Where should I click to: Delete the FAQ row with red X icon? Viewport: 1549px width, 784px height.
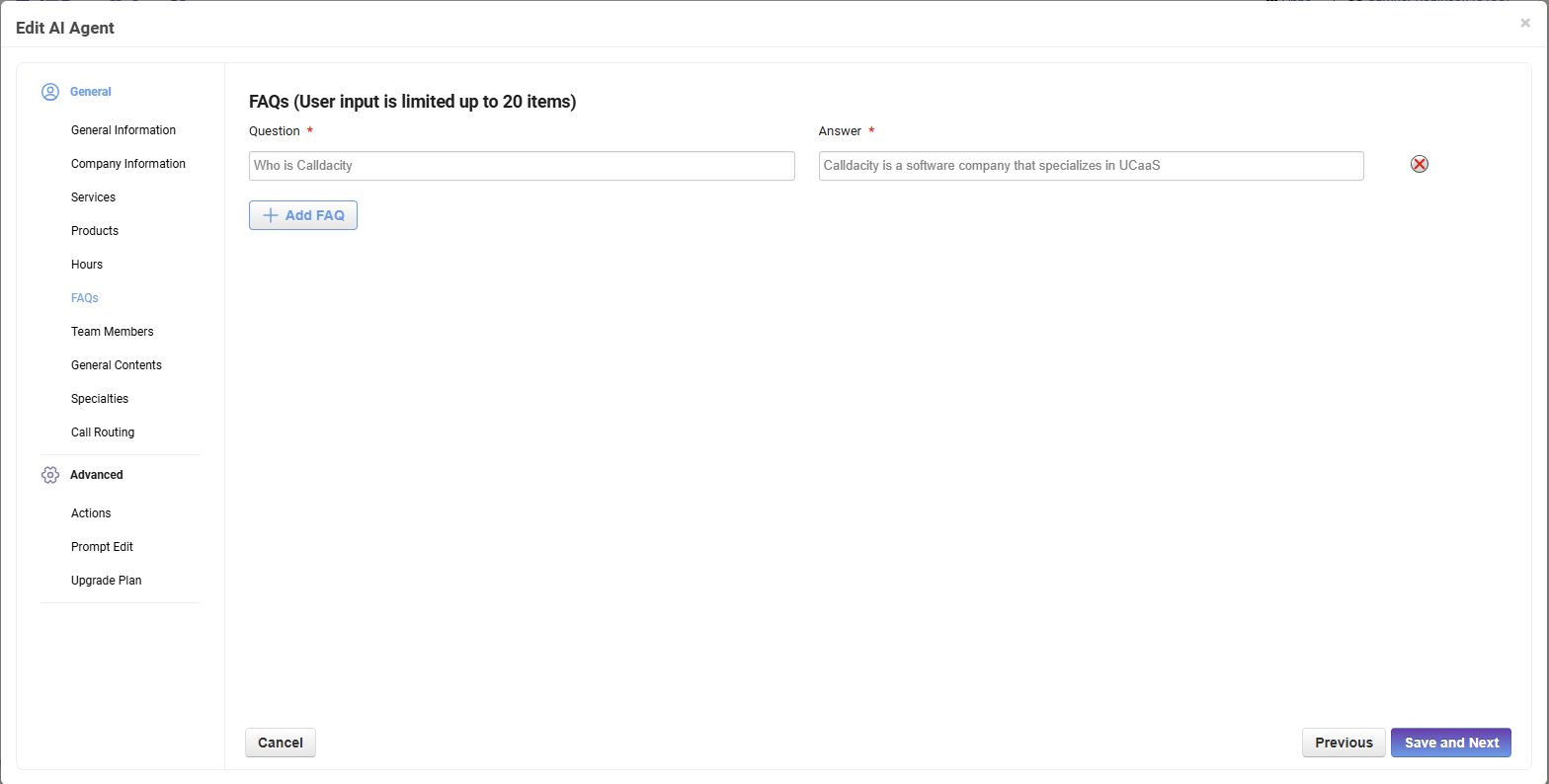(1419, 164)
